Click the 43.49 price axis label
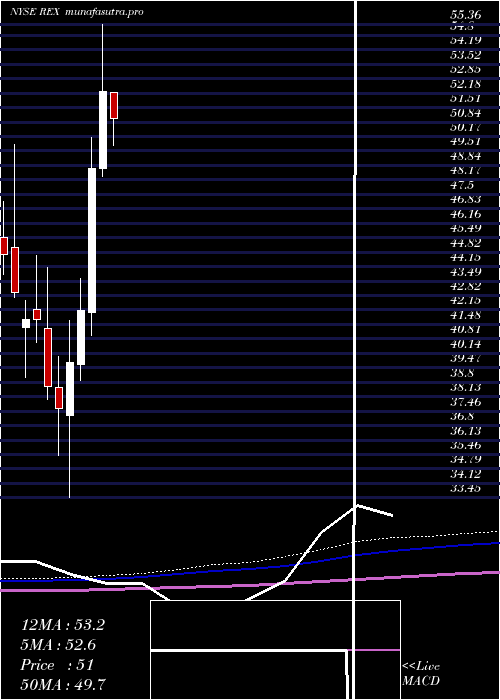This screenshot has height=700, width=500. coord(465,271)
